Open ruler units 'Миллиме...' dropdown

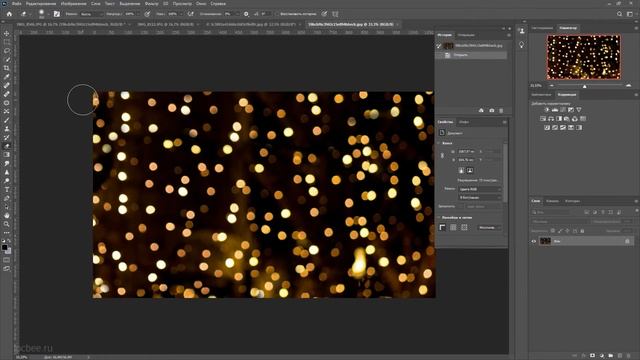(x=489, y=227)
